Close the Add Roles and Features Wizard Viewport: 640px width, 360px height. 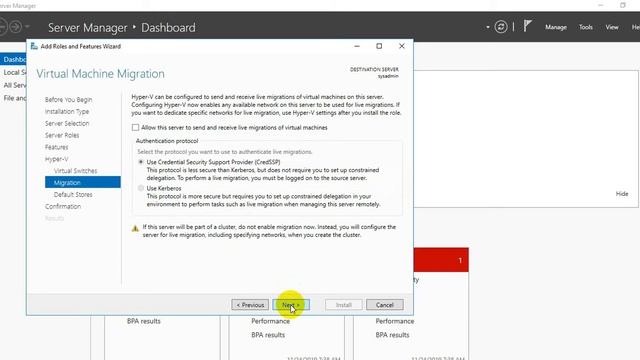coord(402,46)
